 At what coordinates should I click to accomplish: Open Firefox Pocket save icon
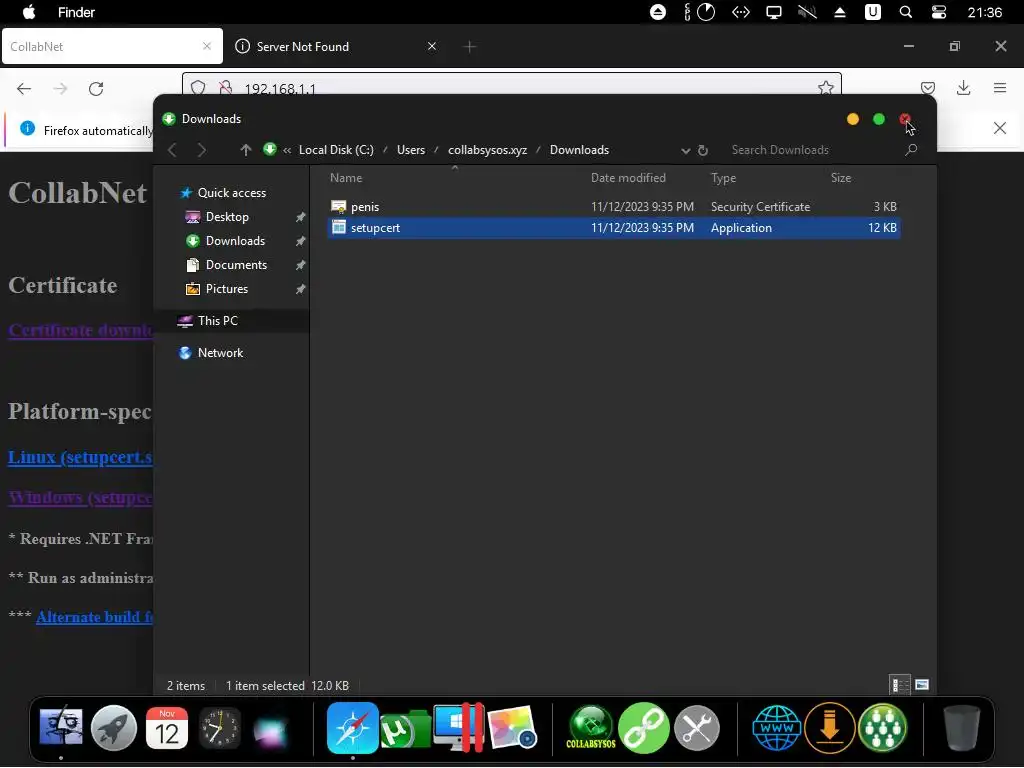(927, 88)
